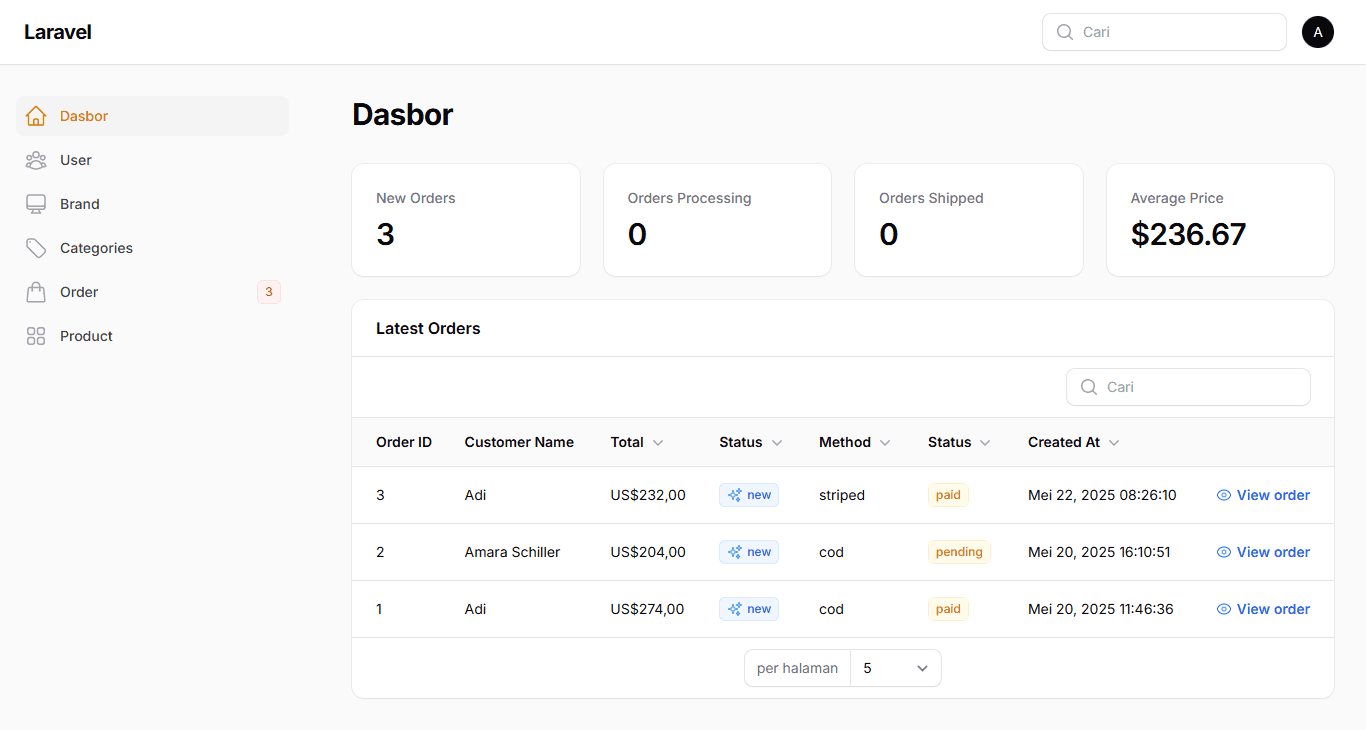Click the Laravel logo text
Image resolution: width=1366 pixels, height=730 pixels.
tap(58, 32)
